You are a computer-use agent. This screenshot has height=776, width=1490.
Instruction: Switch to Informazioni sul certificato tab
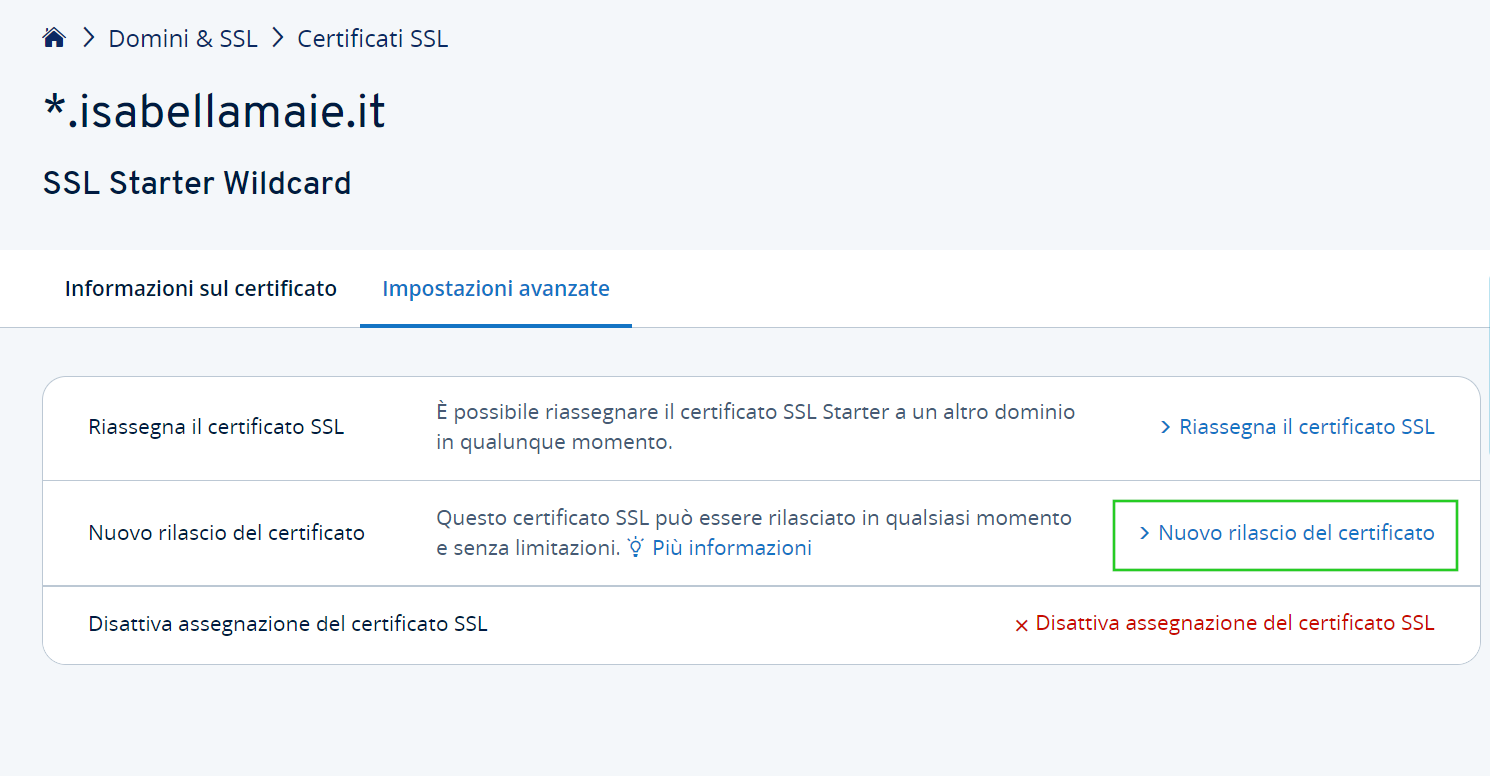(x=201, y=289)
